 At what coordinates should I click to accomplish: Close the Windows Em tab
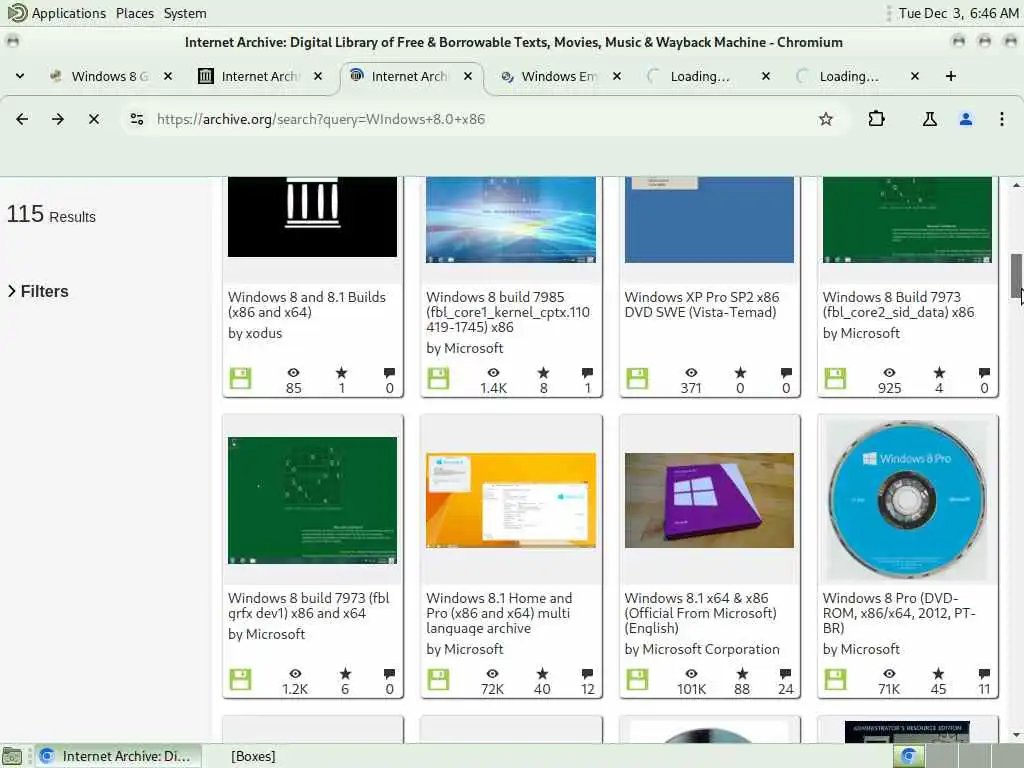coord(616,76)
